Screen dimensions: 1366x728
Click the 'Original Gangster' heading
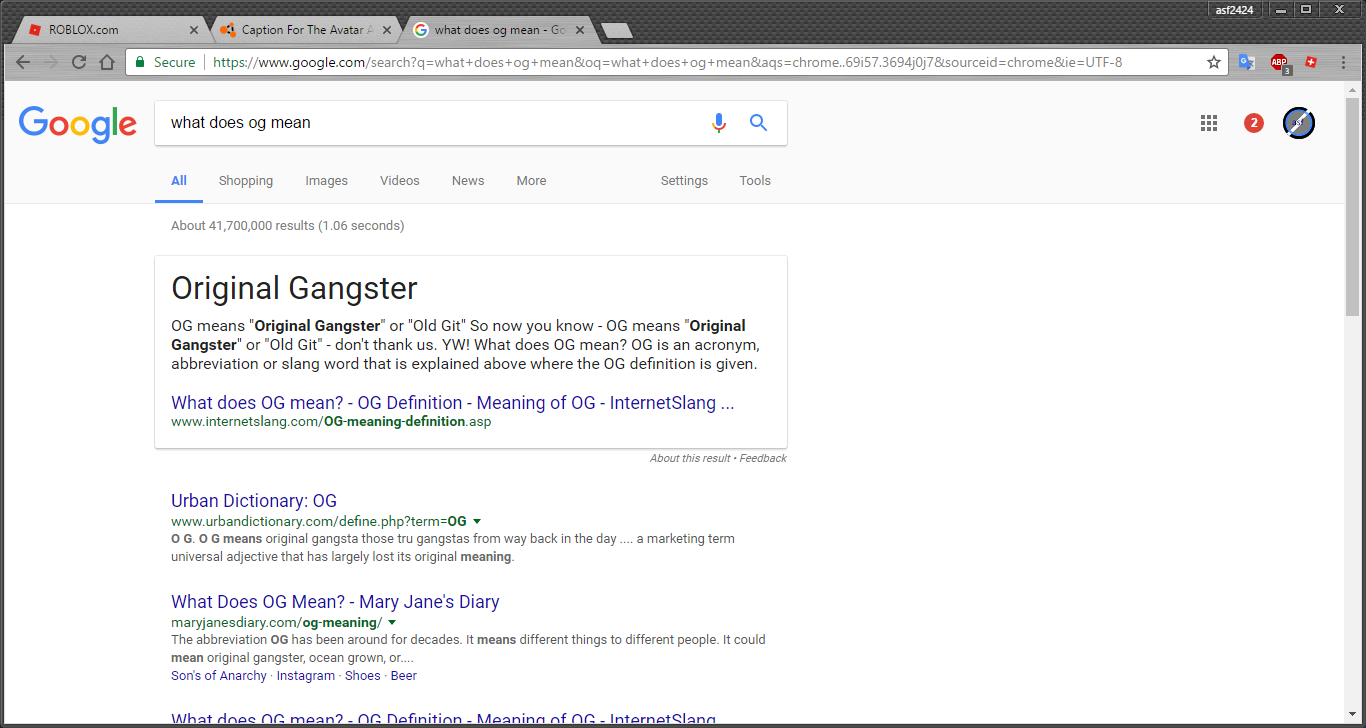294,289
